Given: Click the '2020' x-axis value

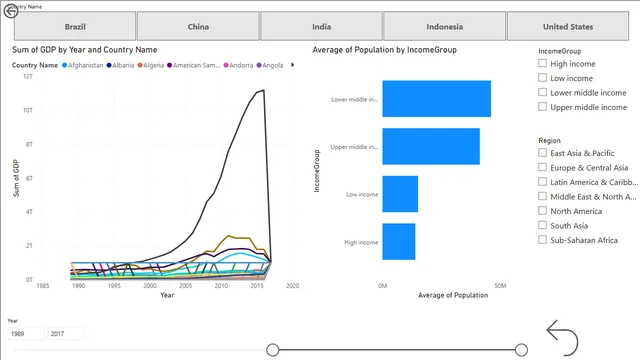Looking at the screenshot, I should [292, 286].
